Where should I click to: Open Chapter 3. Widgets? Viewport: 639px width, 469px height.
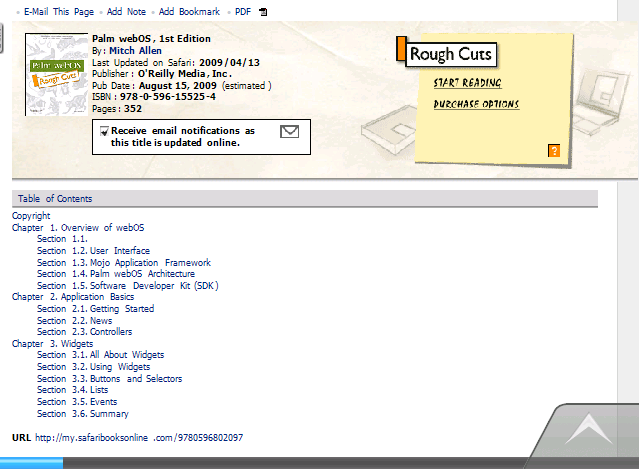(x=52, y=343)
